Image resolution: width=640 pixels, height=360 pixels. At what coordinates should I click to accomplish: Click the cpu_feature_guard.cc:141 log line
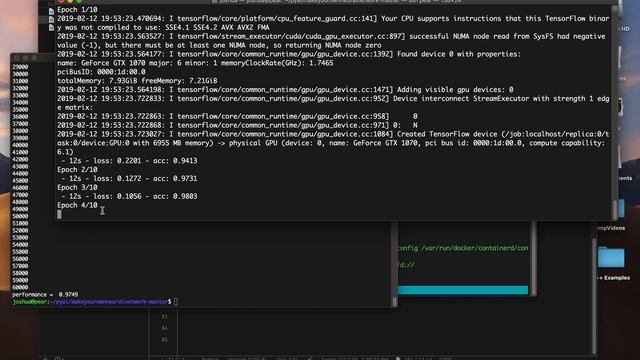click(x=333, y=18)
